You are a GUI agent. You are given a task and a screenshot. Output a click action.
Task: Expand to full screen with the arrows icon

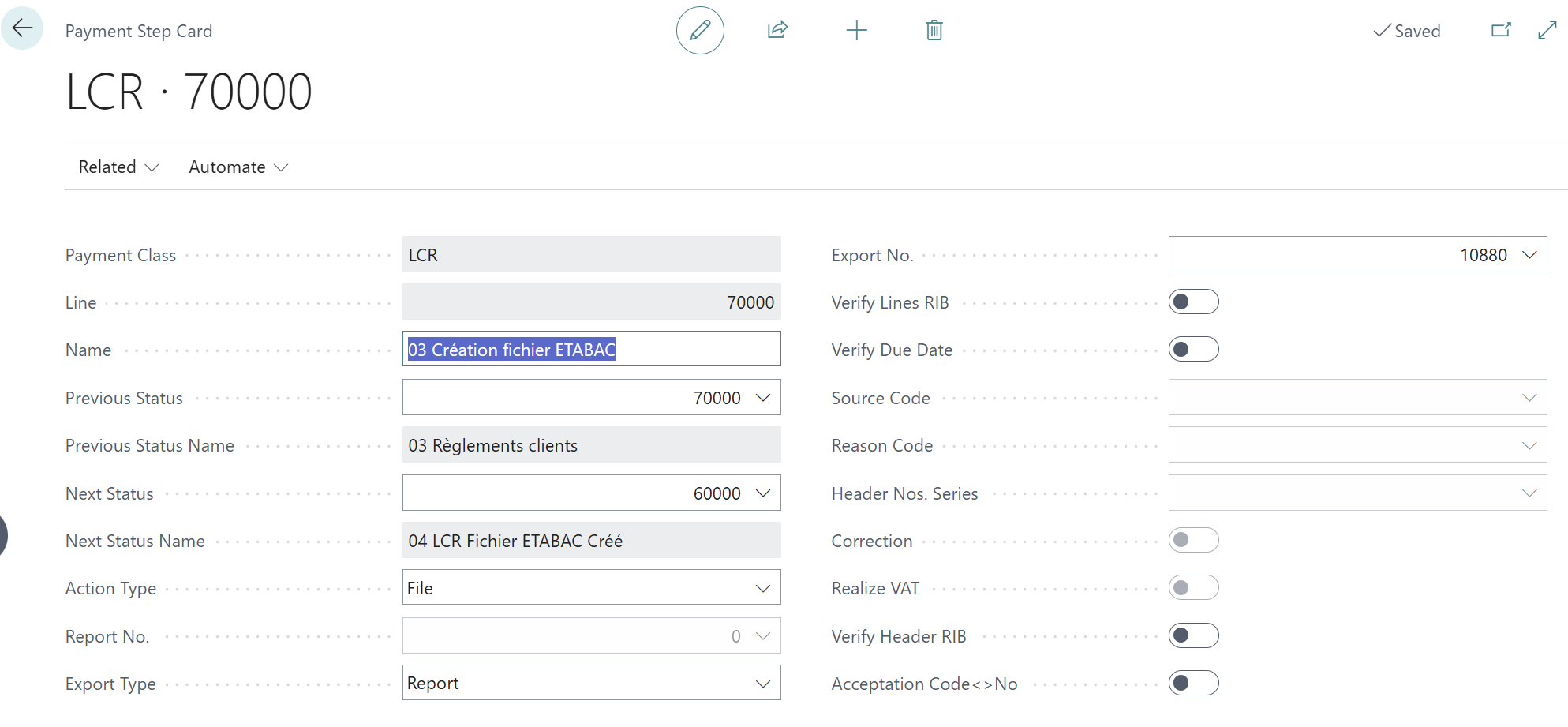[1547, 29]
